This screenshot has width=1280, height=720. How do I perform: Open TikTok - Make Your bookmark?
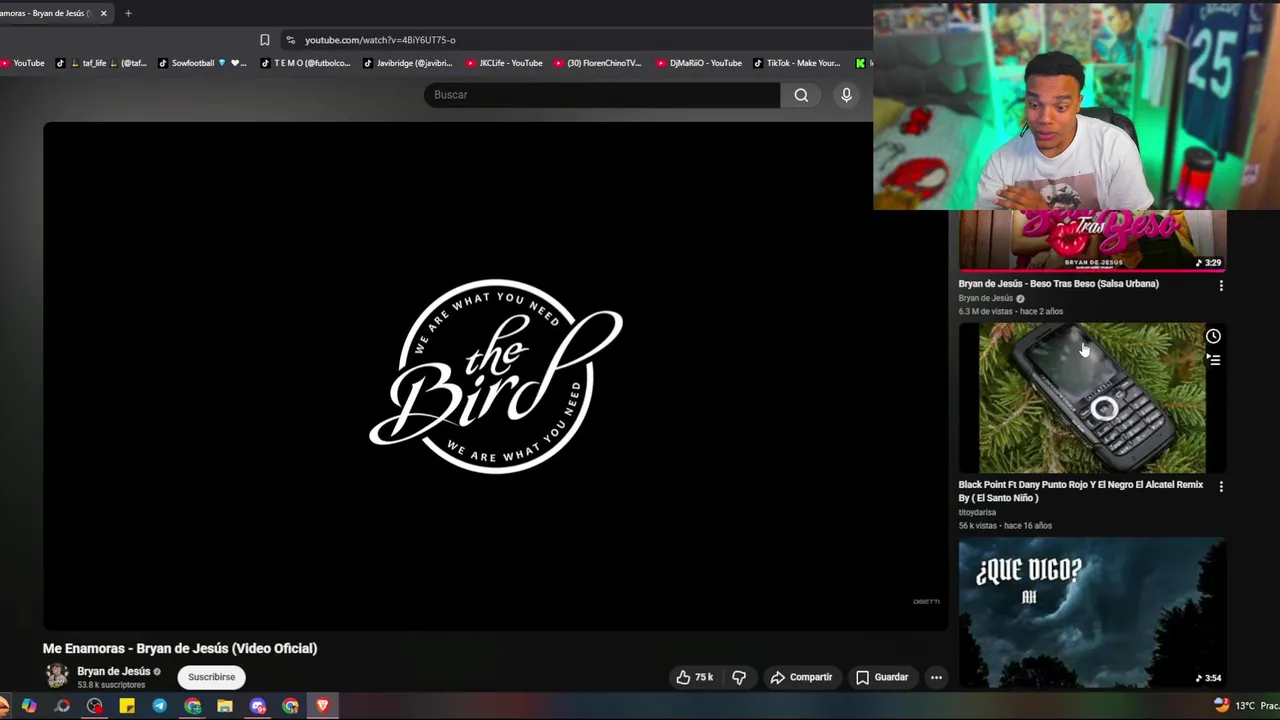tap(797, 63)
